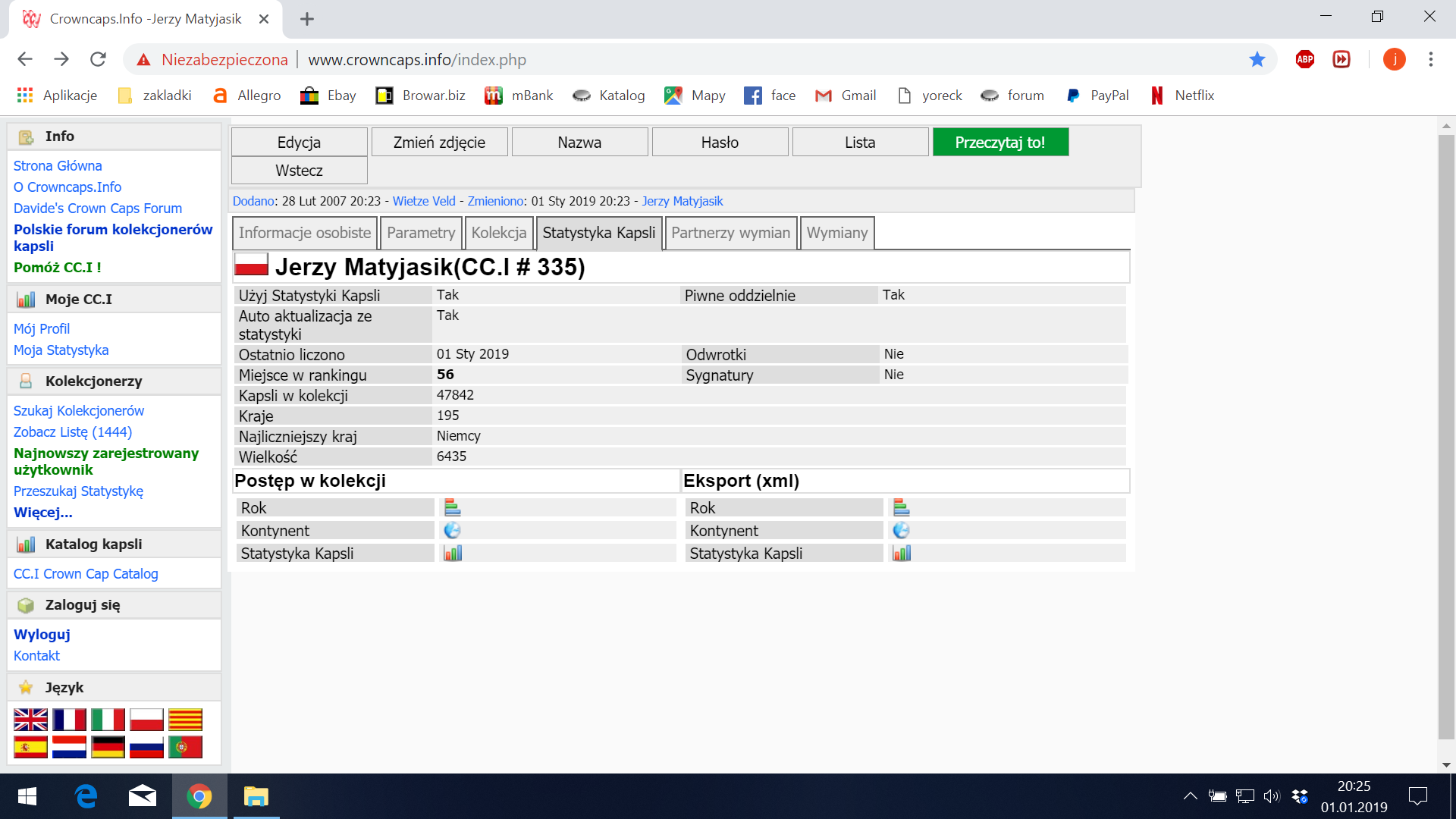
Task: Open Chrome three-dot menu
Action: pyautogui.click(x=1430, y=59)
